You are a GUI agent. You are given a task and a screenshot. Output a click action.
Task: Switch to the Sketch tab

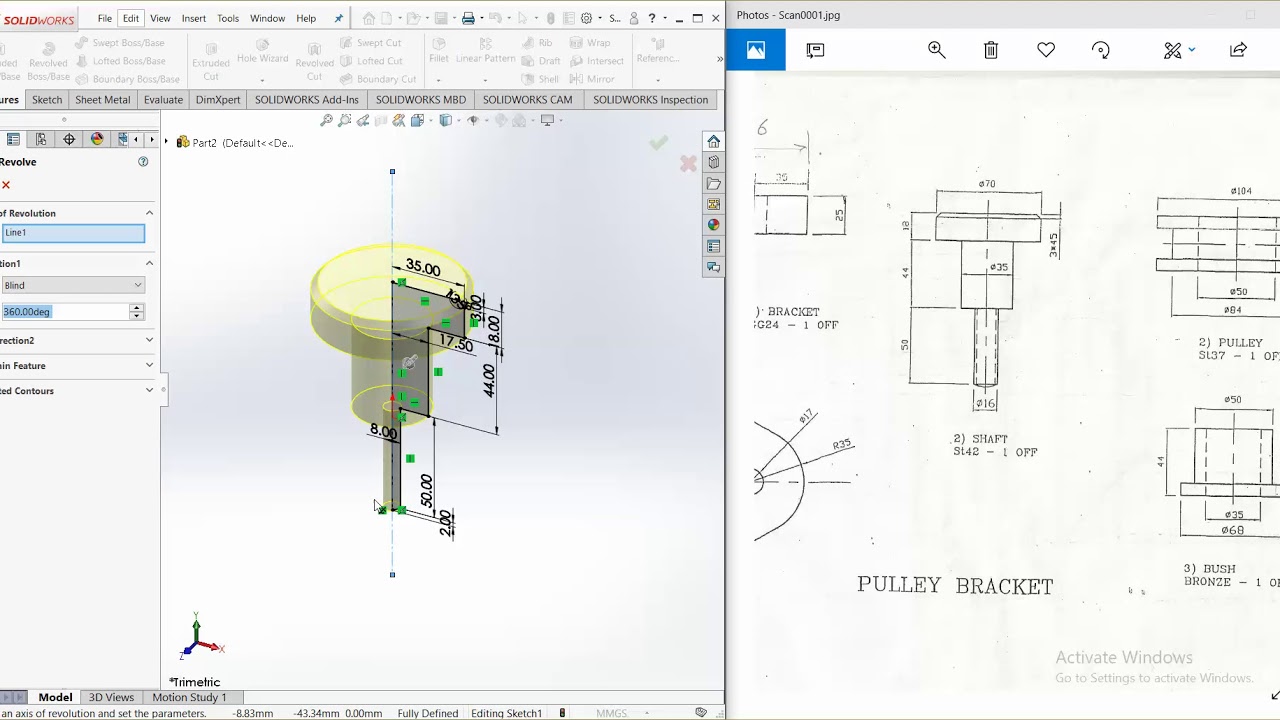47,100
